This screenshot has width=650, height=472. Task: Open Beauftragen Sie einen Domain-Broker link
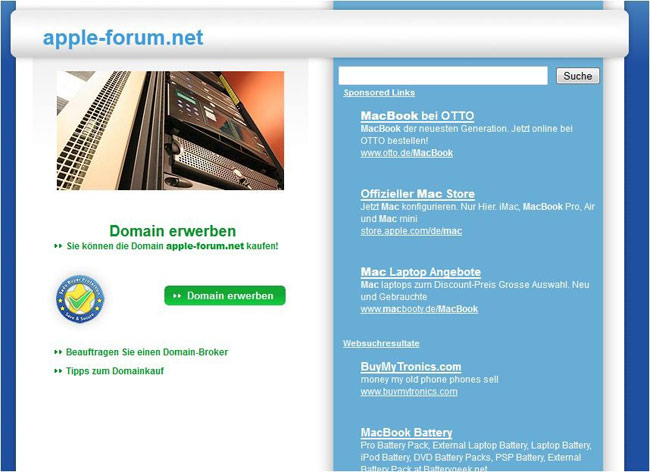coord(147,352)
